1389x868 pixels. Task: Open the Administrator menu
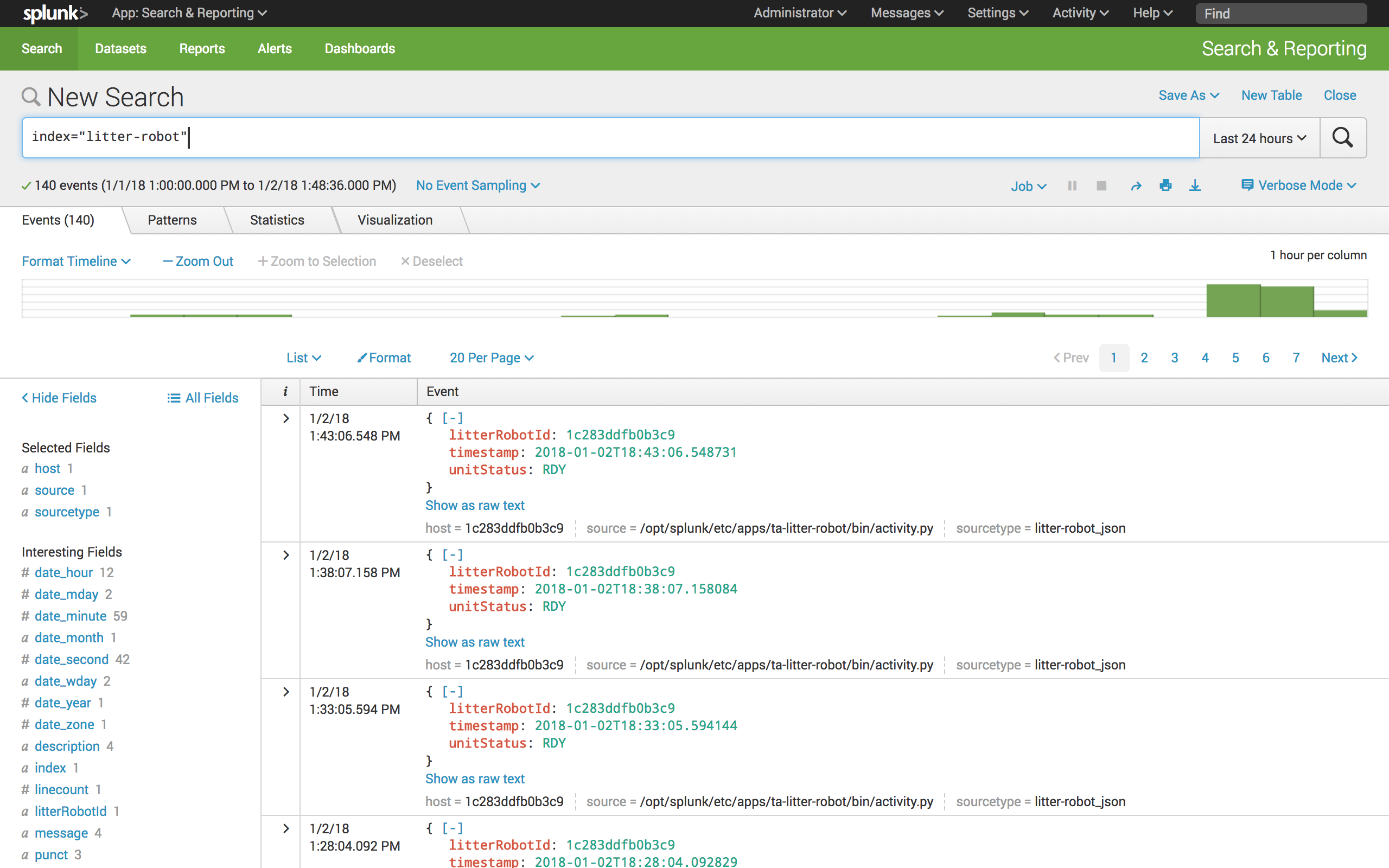point(800,13)
